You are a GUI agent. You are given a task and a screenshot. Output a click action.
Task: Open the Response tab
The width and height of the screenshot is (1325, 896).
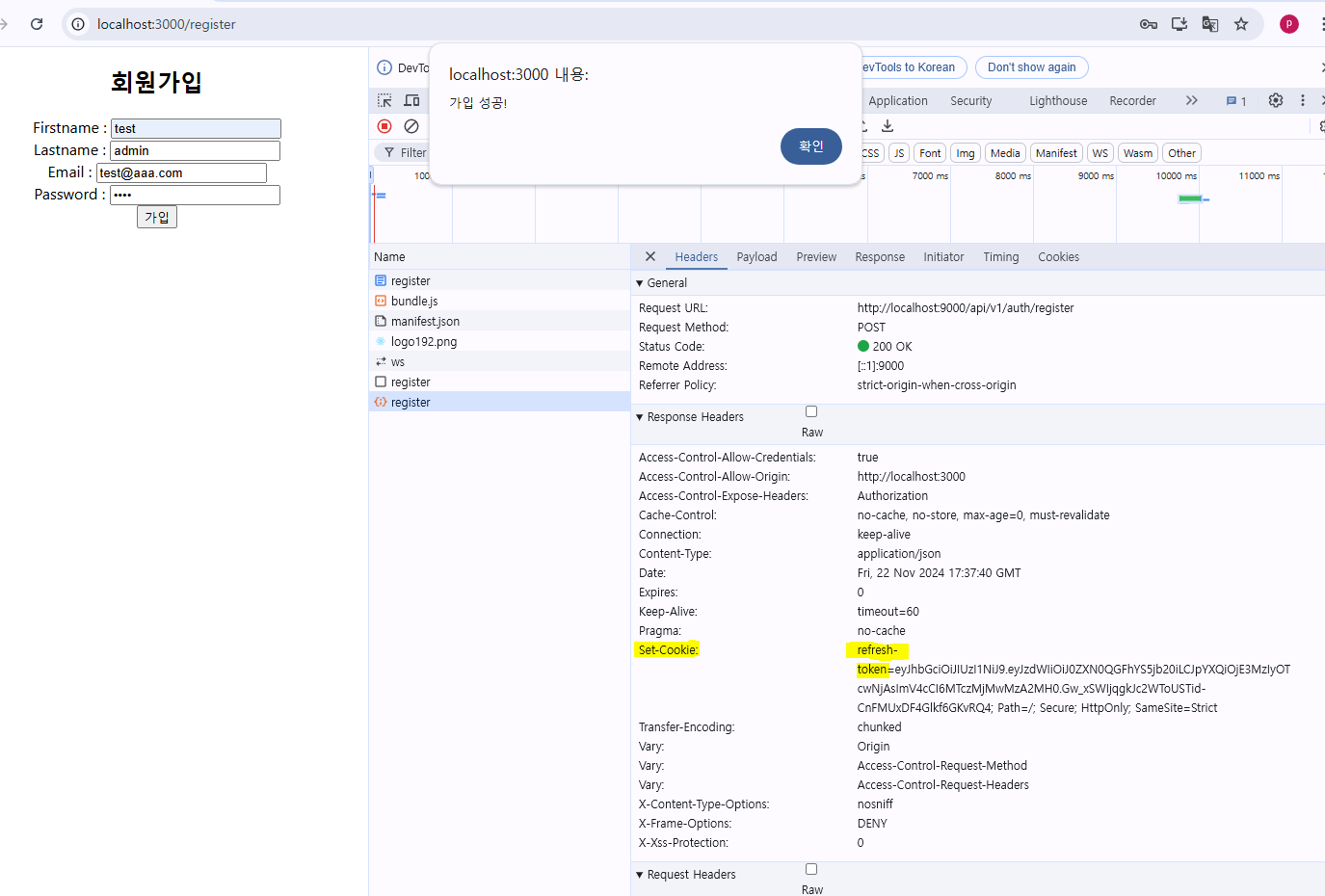point(880,257)
